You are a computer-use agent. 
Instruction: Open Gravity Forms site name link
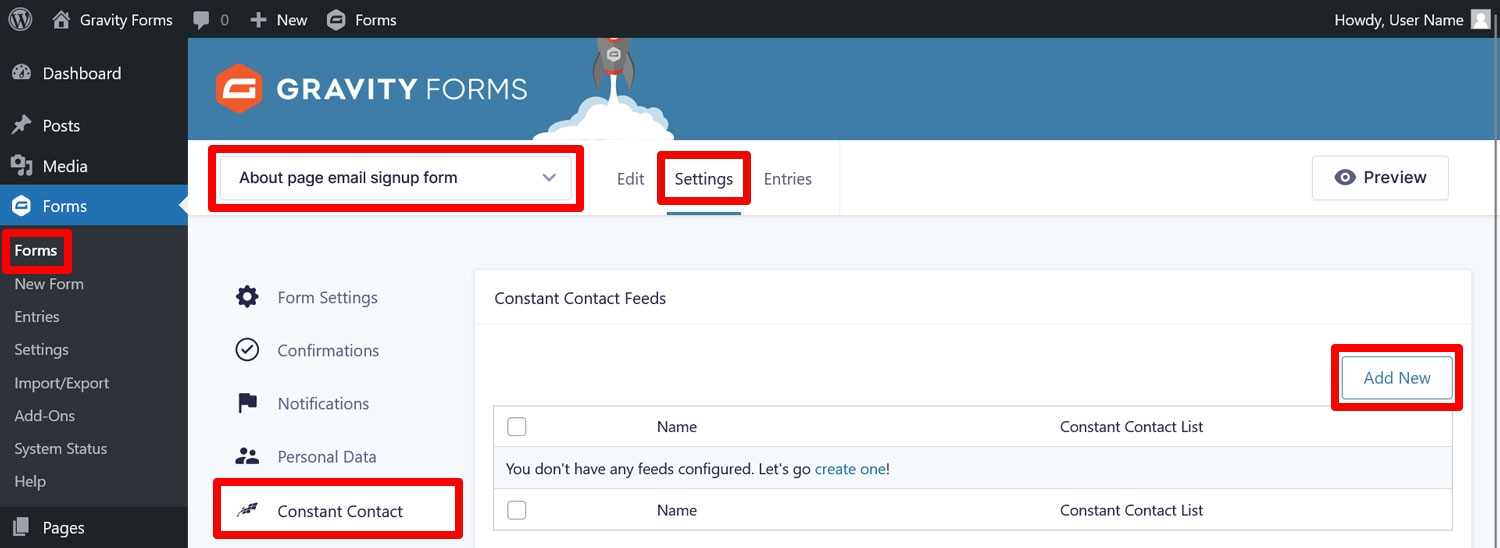coord(126,20)
